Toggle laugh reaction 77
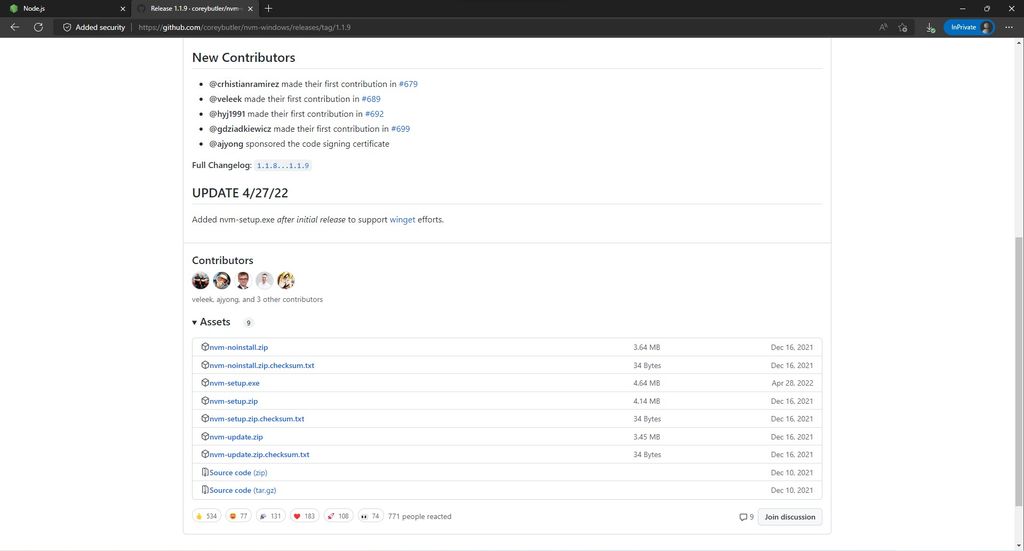This screenshot has height=551, width=1024. point(238,516)
